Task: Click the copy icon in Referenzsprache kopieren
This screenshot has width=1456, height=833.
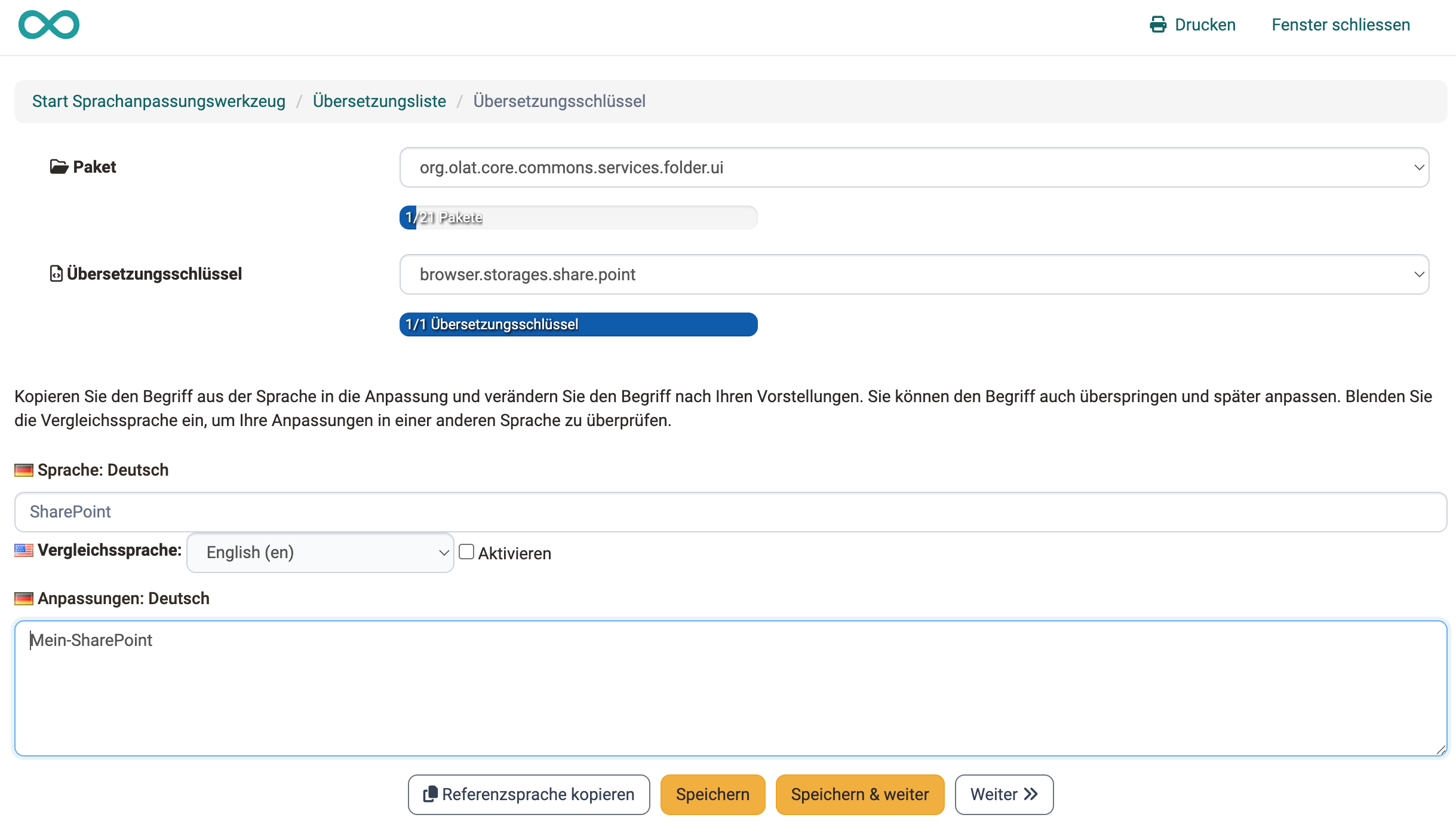Action: pyautogui.click(x=430, y=794)
